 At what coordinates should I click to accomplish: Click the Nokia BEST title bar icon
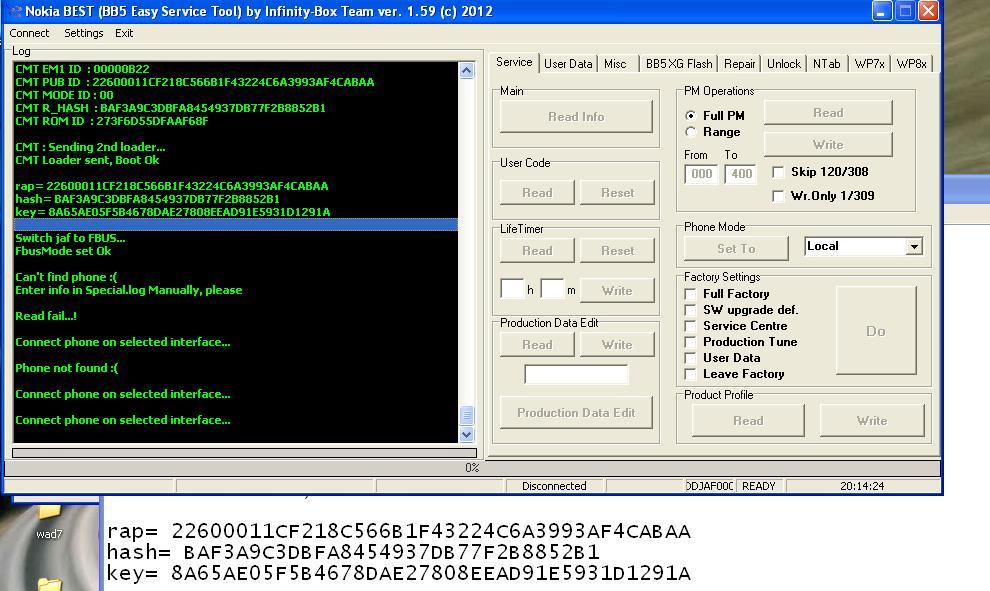[x=15, y=11]
